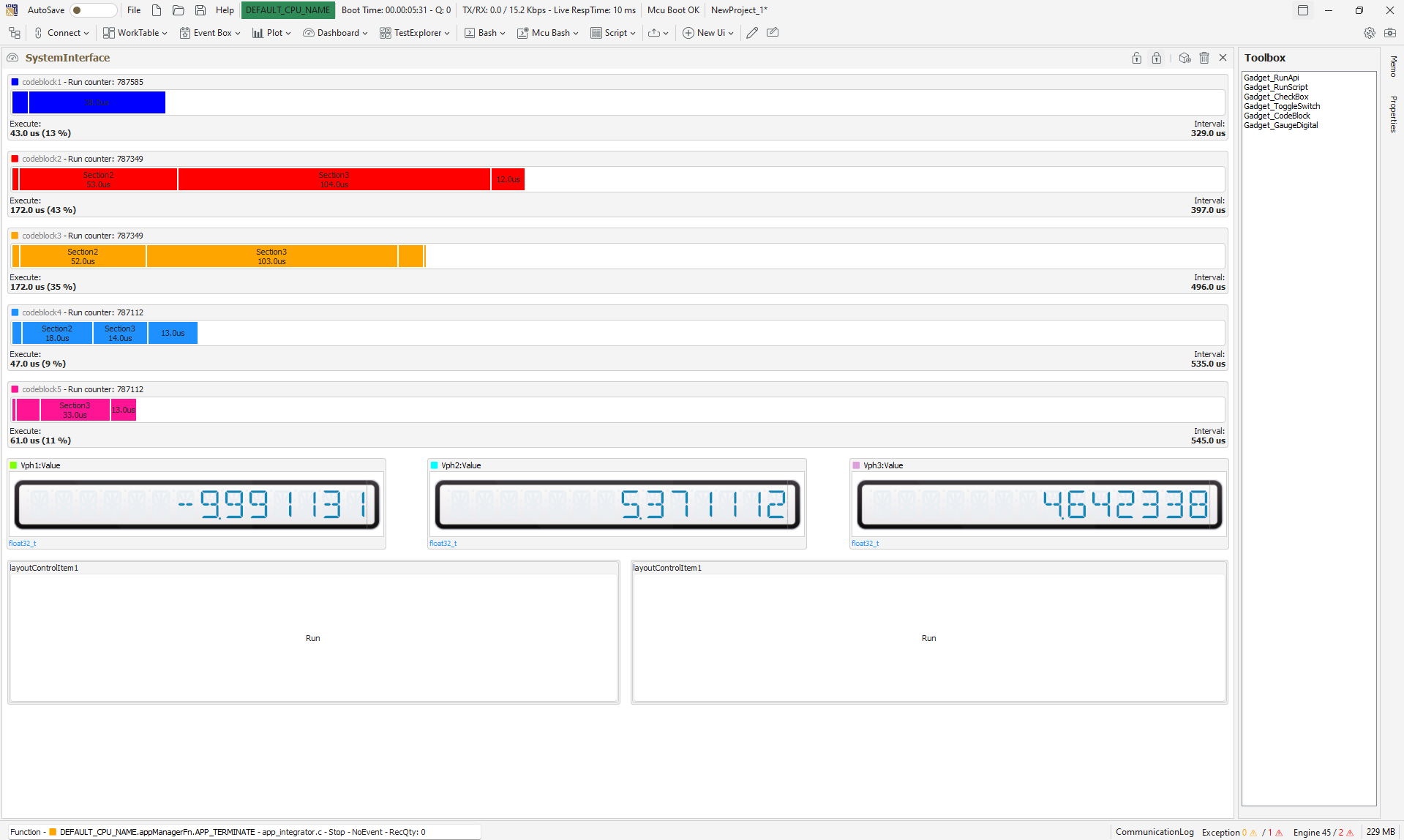Image resolution: width=1404 pixels, height=840 pixels.
Task: Open the Help menu
Action: tap(225, 10)
